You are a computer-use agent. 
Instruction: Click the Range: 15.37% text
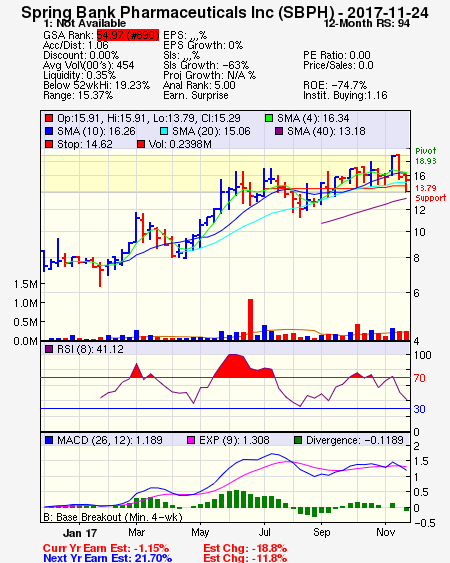coord(78,96)
